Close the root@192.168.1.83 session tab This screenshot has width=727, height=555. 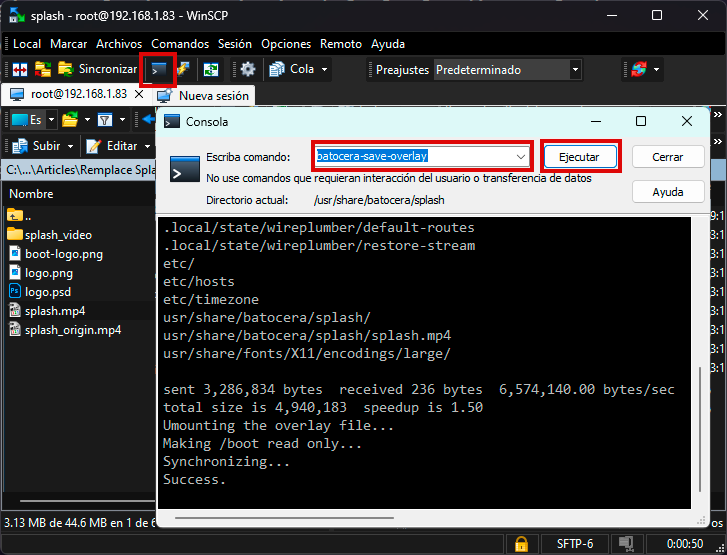(x=139, y=94)
